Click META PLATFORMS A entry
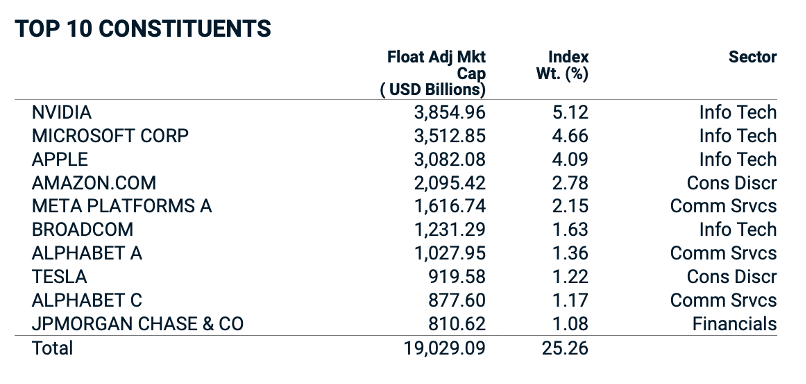Screen dimensions: 806x384 (x=122, y=206)
